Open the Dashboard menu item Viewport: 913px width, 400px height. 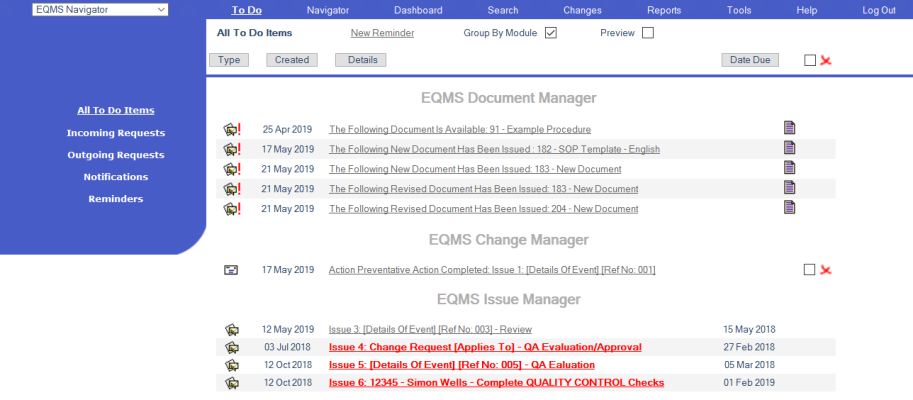coord(418,10)
